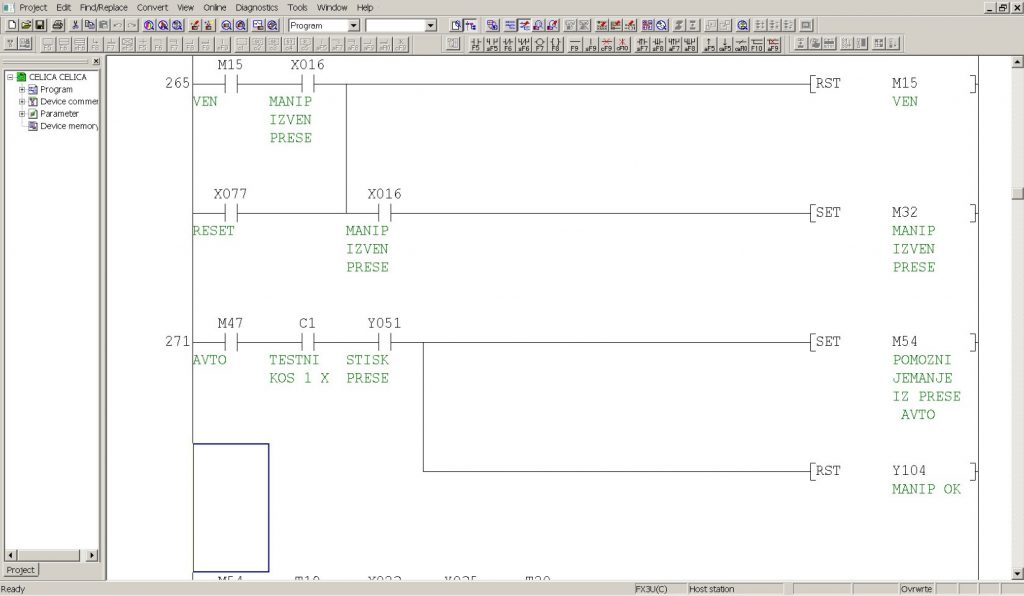
Task: Click the Cut scissors icon
Action: point(75,25)
